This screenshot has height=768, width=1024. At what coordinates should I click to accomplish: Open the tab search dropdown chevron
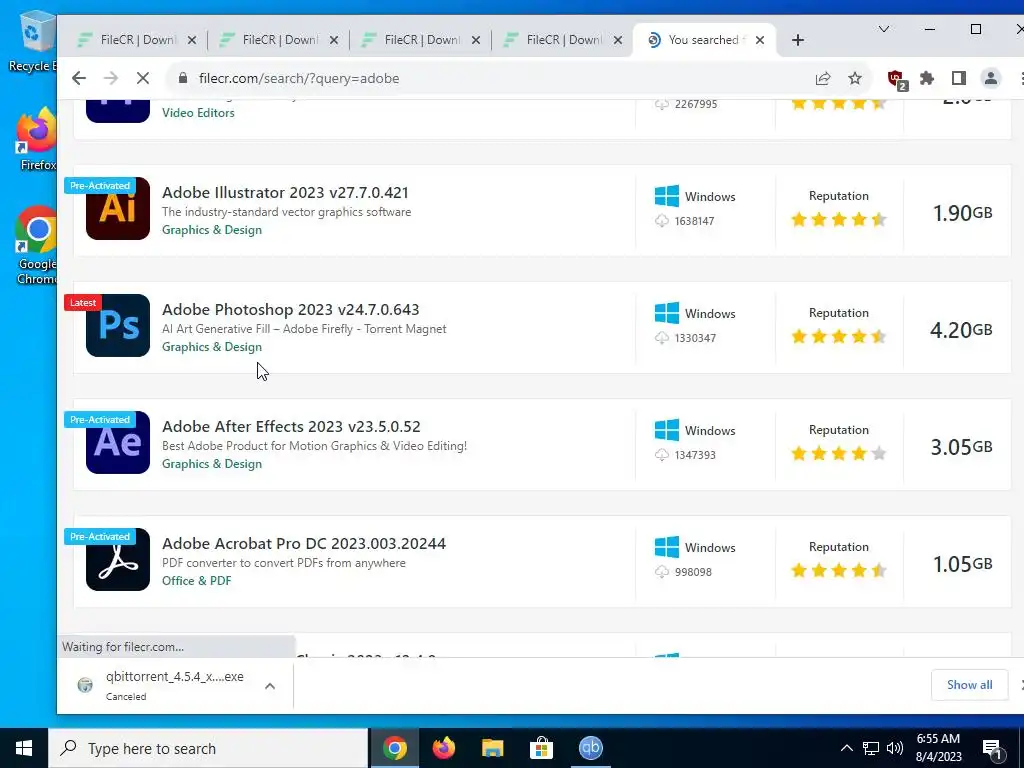pyautogui.click(x=884, y=29)
